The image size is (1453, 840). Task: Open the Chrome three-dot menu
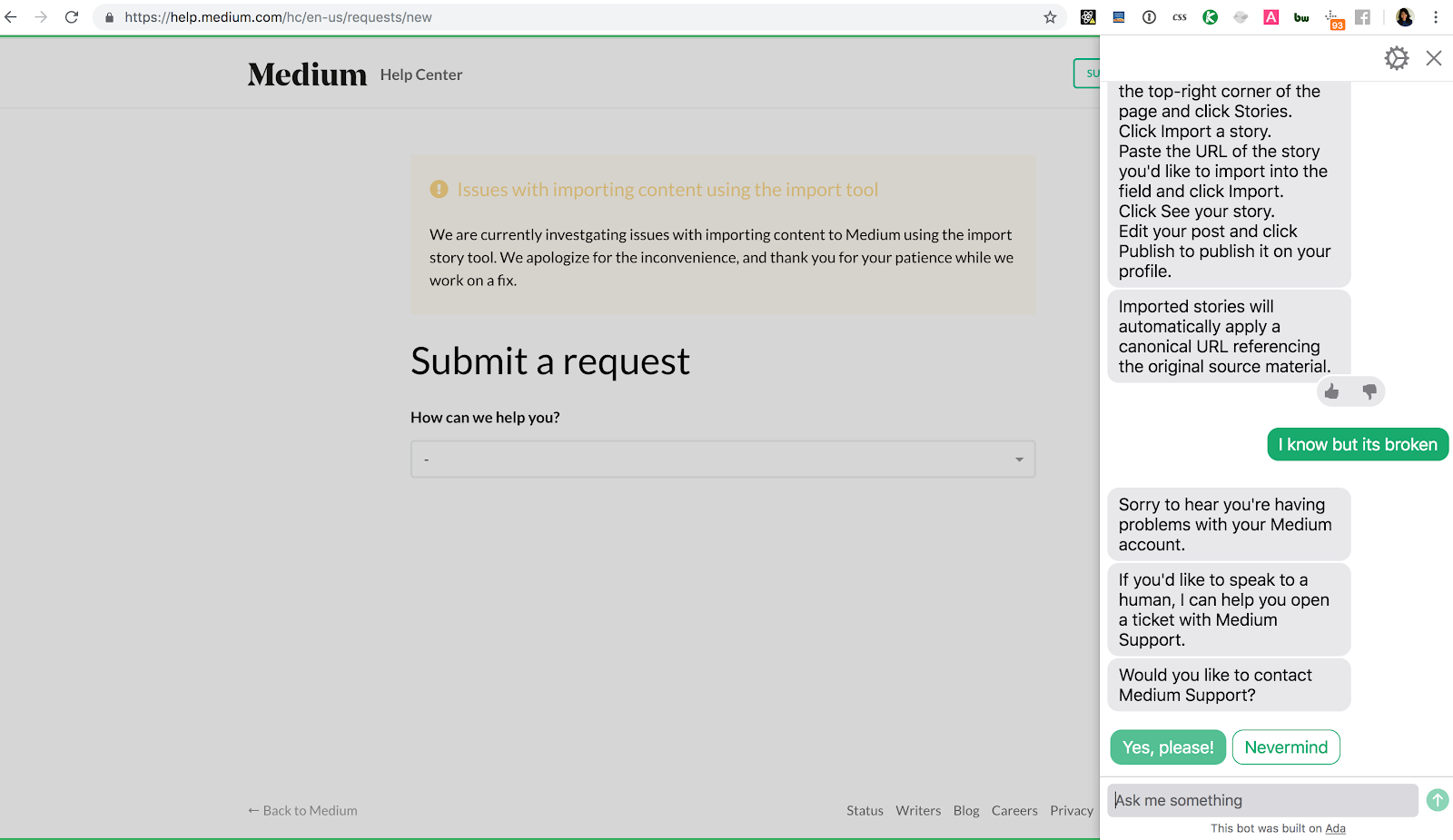(x=1436, y=17)
